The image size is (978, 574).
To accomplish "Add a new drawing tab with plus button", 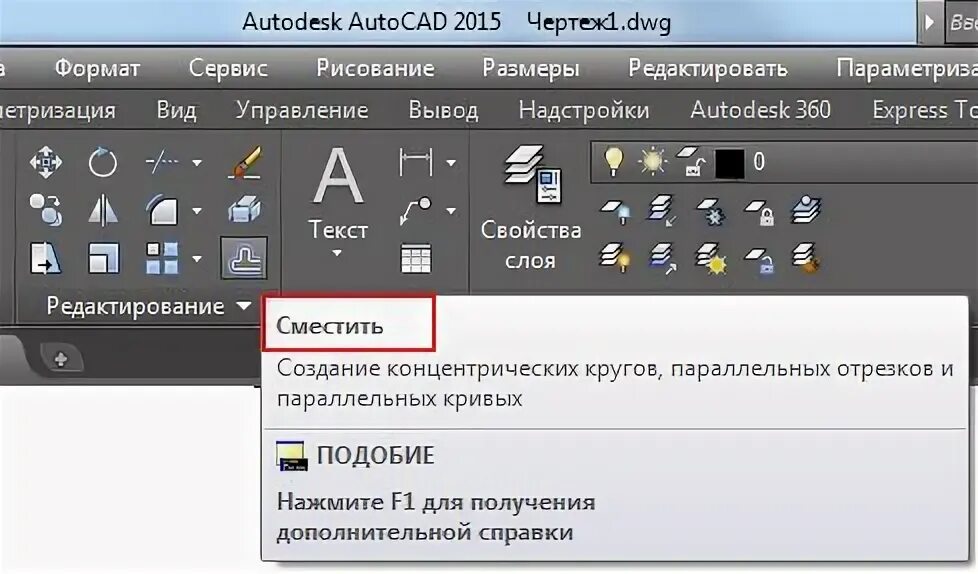I will coord(61,359).
